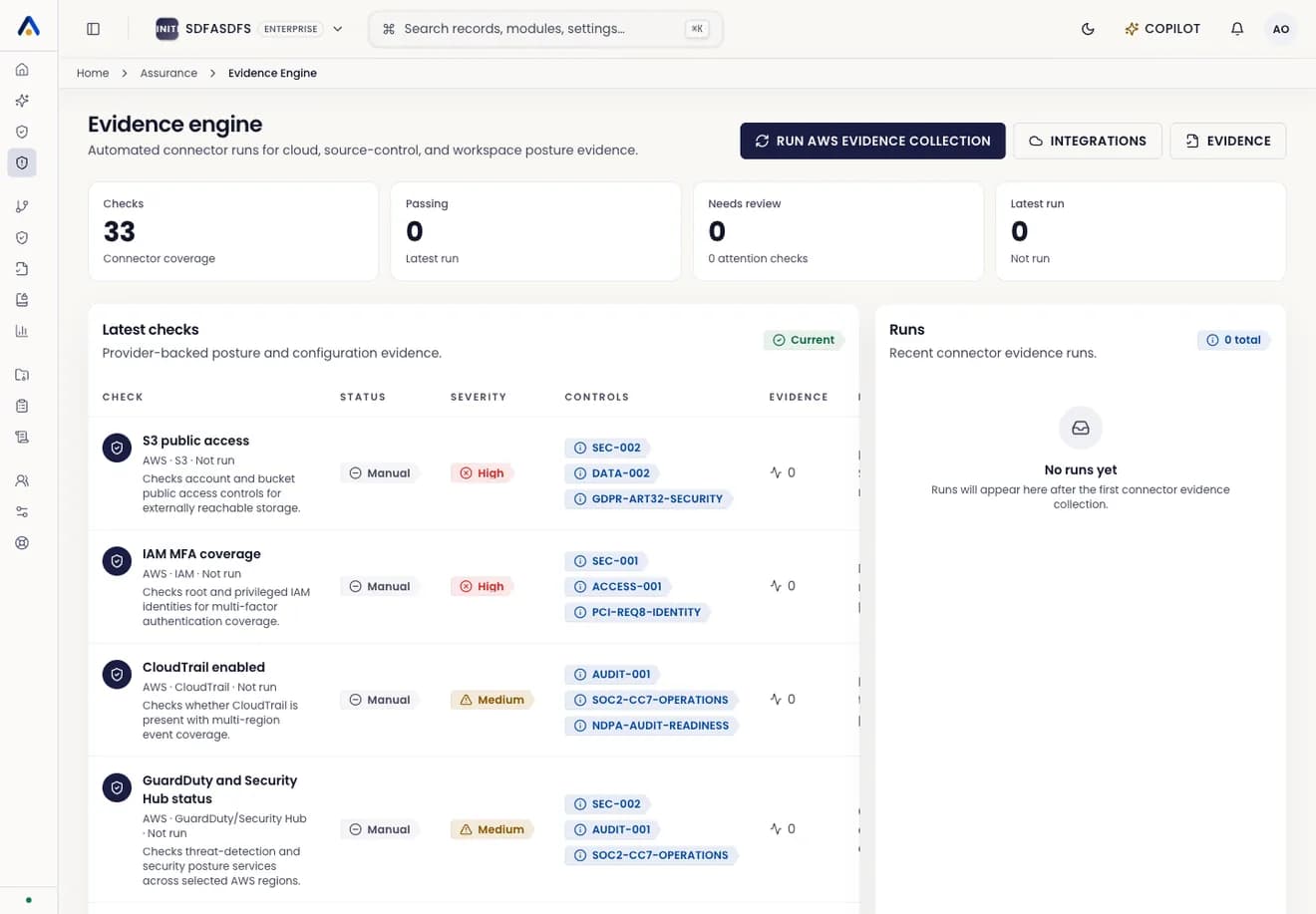Sort by the SEVERITY column header

click(x=479, y=397)
